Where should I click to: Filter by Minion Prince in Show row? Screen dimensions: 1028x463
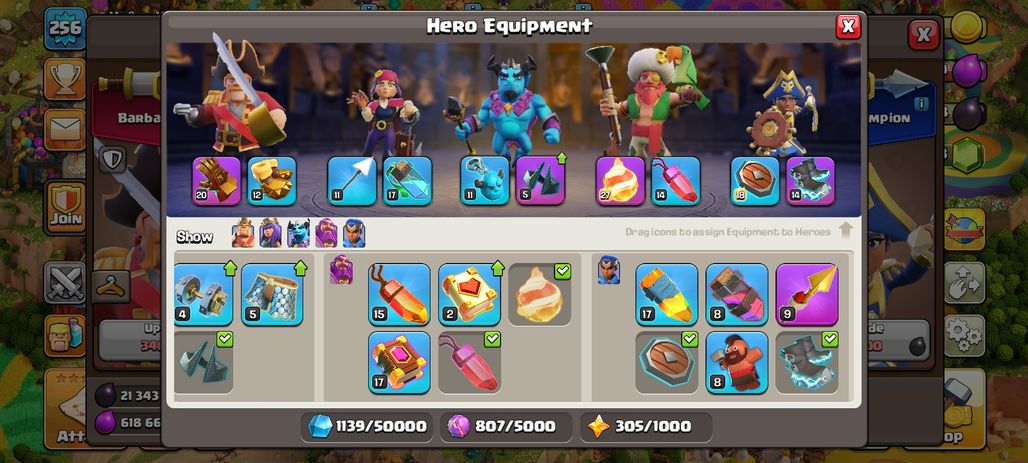coord(298,233)
